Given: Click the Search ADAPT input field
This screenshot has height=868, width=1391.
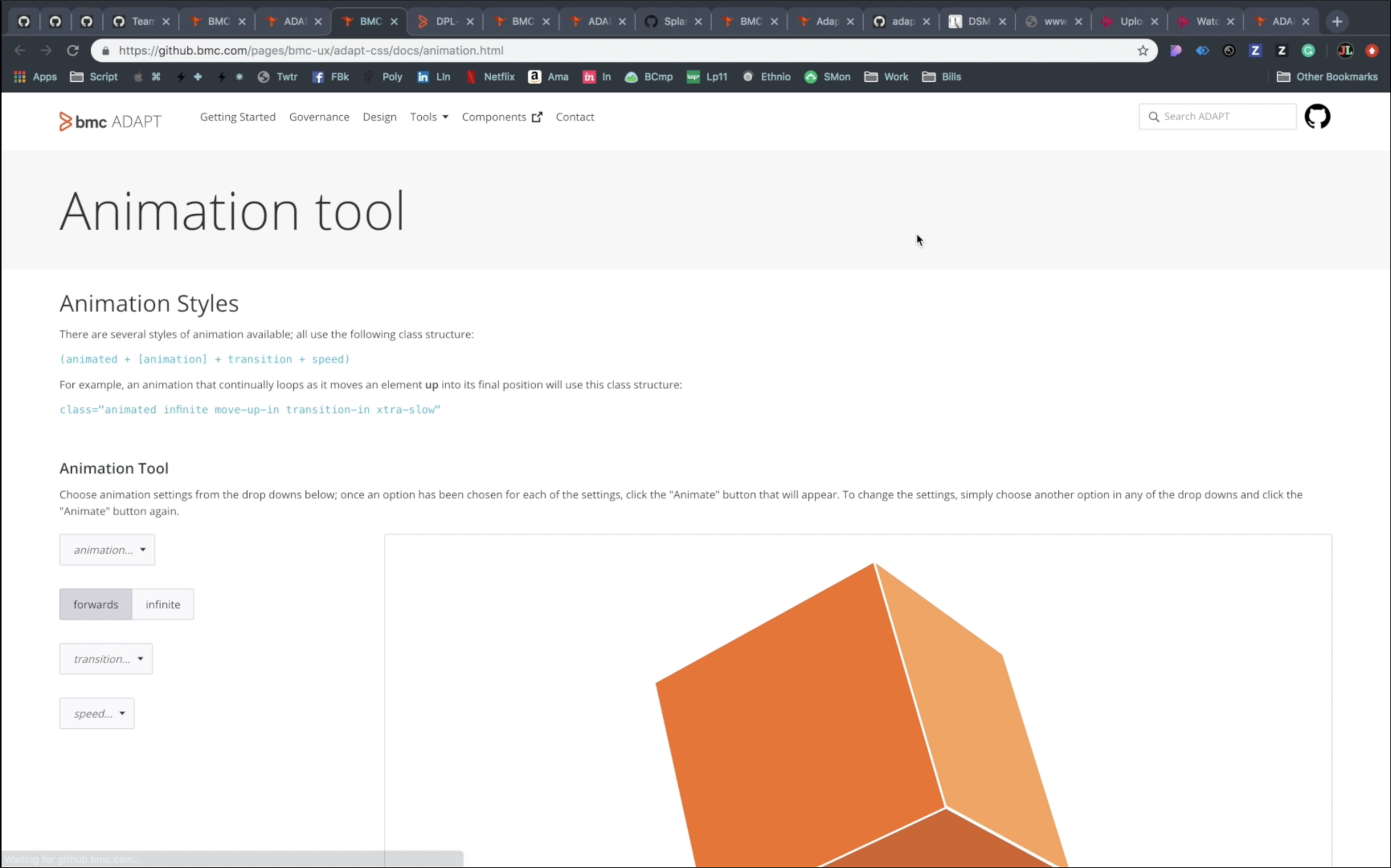Looking at the screenshot, I should [x=1216, y=116].
